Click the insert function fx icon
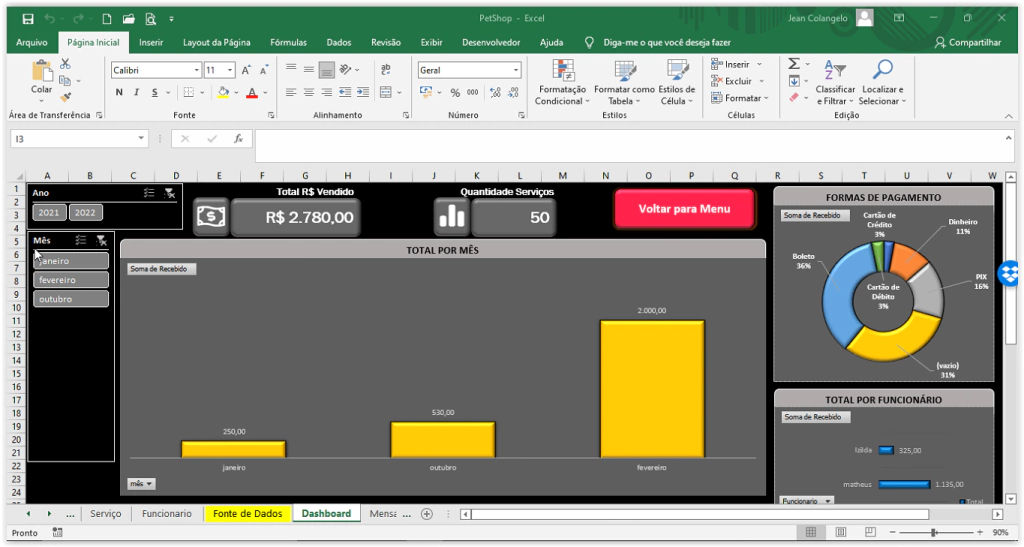Image resolution: width=1024 pixels, height=547 pixels. (x=238, y=139)
